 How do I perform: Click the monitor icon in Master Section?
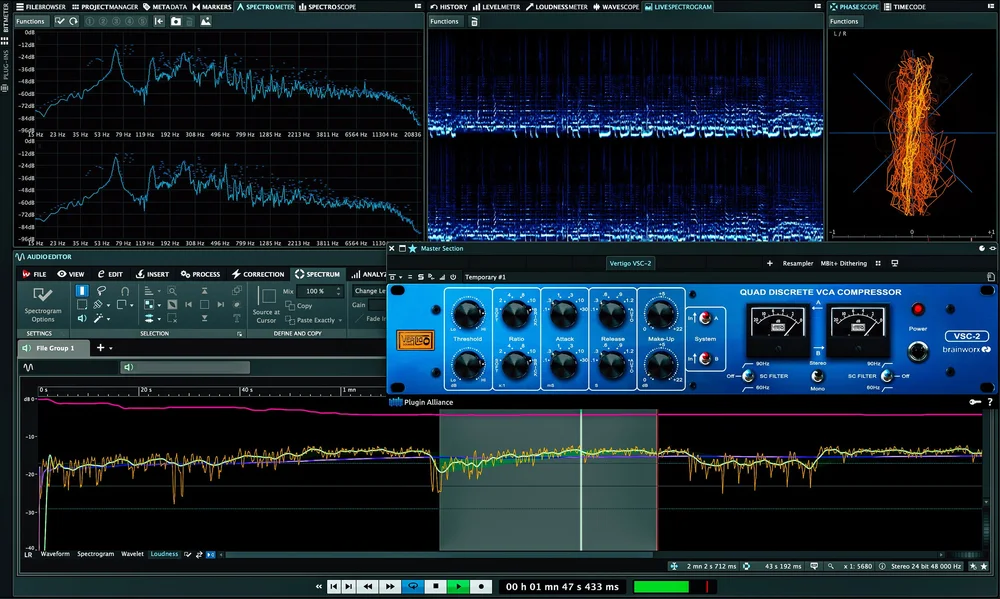pos(895,263)
